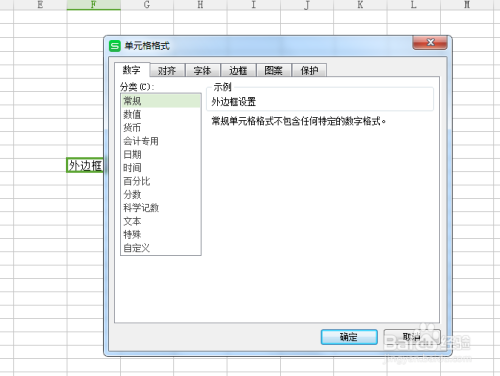
Task: Select 自定义 category
Action: [161, 248]
